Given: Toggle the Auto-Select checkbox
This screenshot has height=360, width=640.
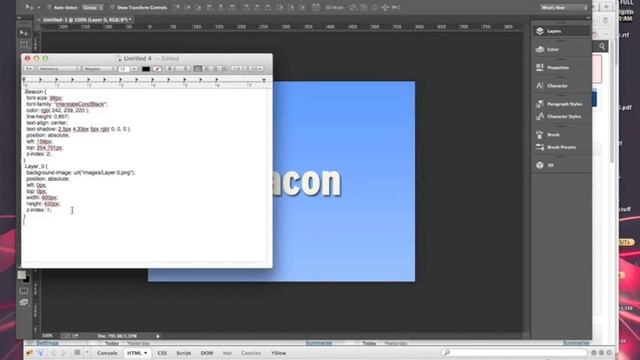Looking at the screenshot, I should coord(49,7).
